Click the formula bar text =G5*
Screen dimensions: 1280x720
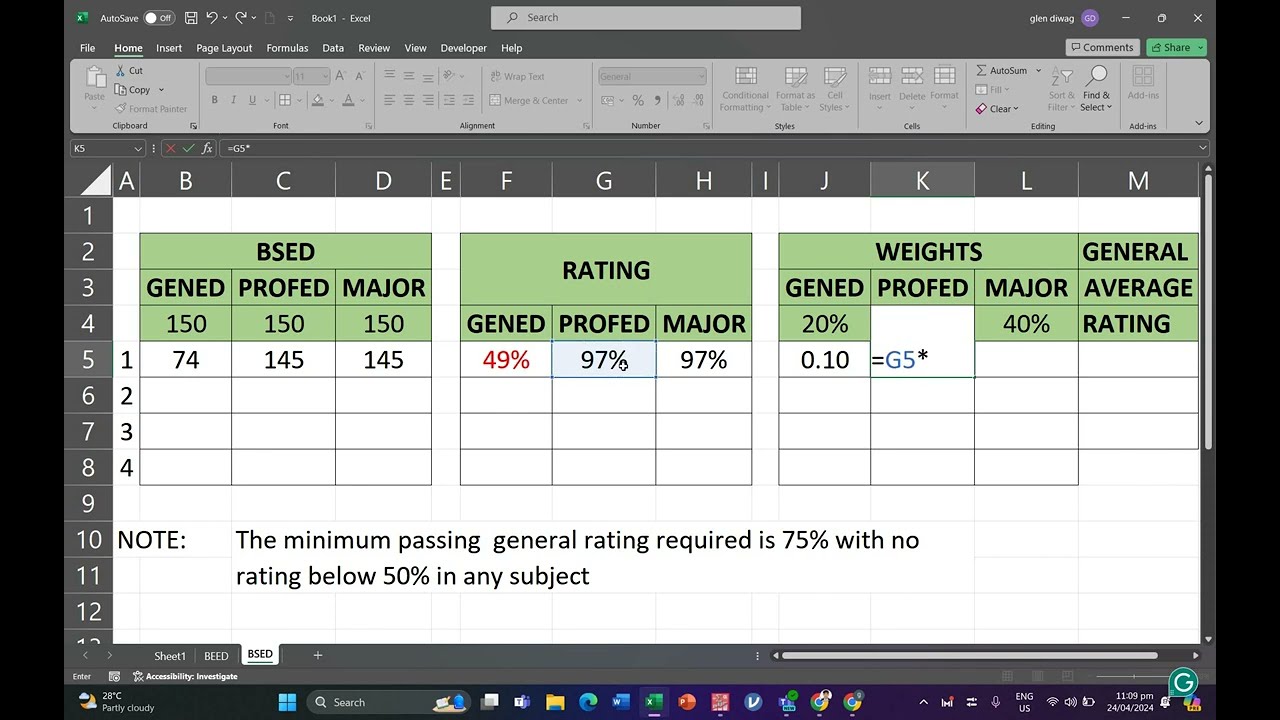click(x=239, y=148)
